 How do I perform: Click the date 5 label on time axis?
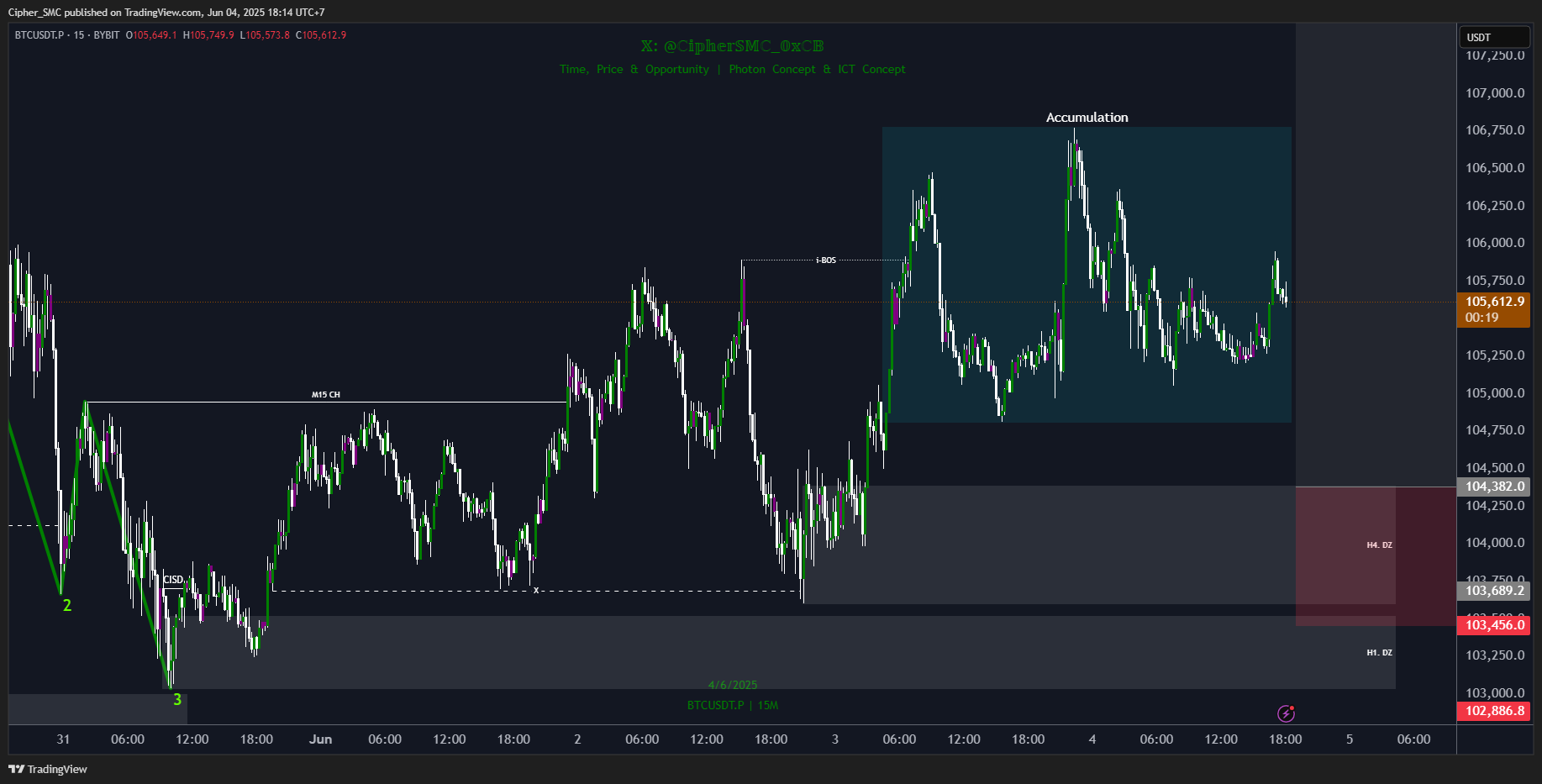[1350, 739]
